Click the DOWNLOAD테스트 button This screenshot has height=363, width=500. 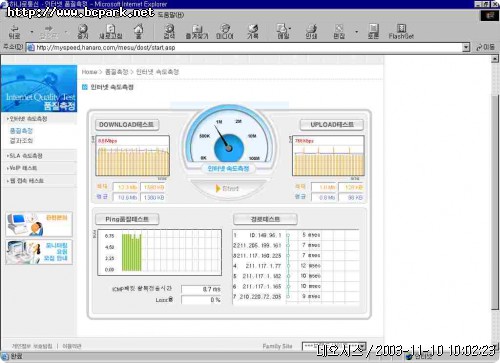coord(127,125)
